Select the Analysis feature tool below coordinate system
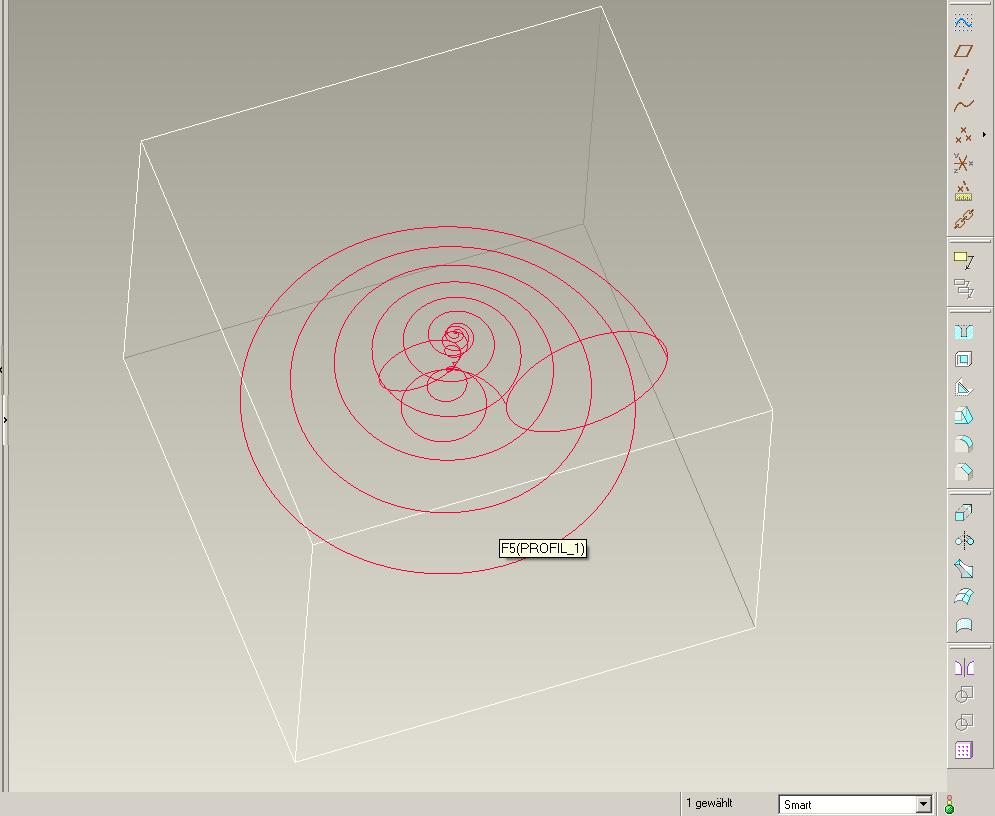The width and height of the screenshot is (995, 816). [963, 191]
